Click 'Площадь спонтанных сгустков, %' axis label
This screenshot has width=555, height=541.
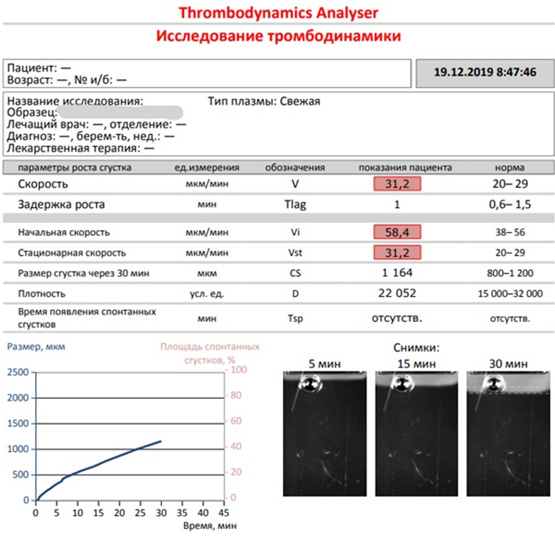click(210, 353)
